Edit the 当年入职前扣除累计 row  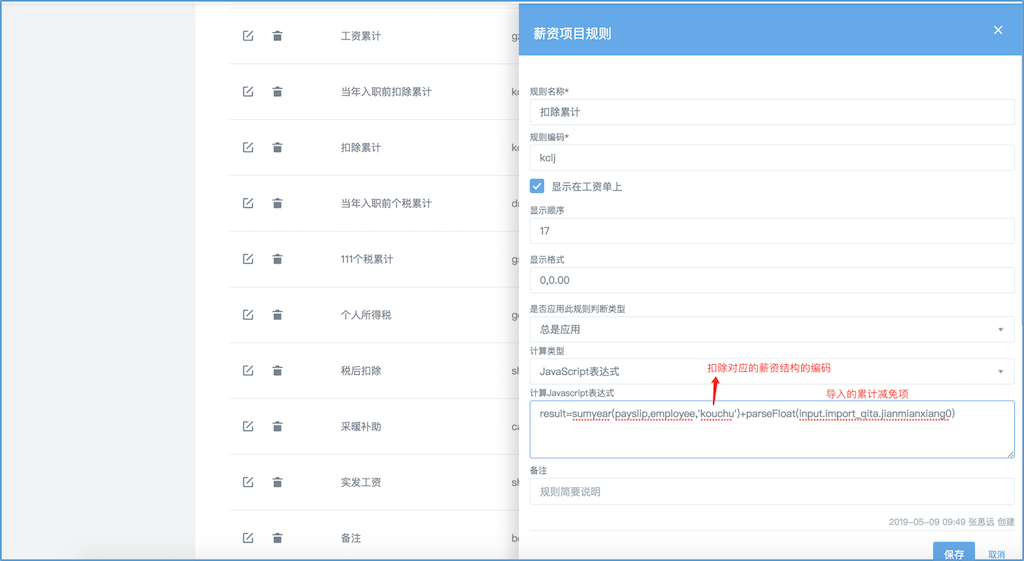click(x=248, y=91)
